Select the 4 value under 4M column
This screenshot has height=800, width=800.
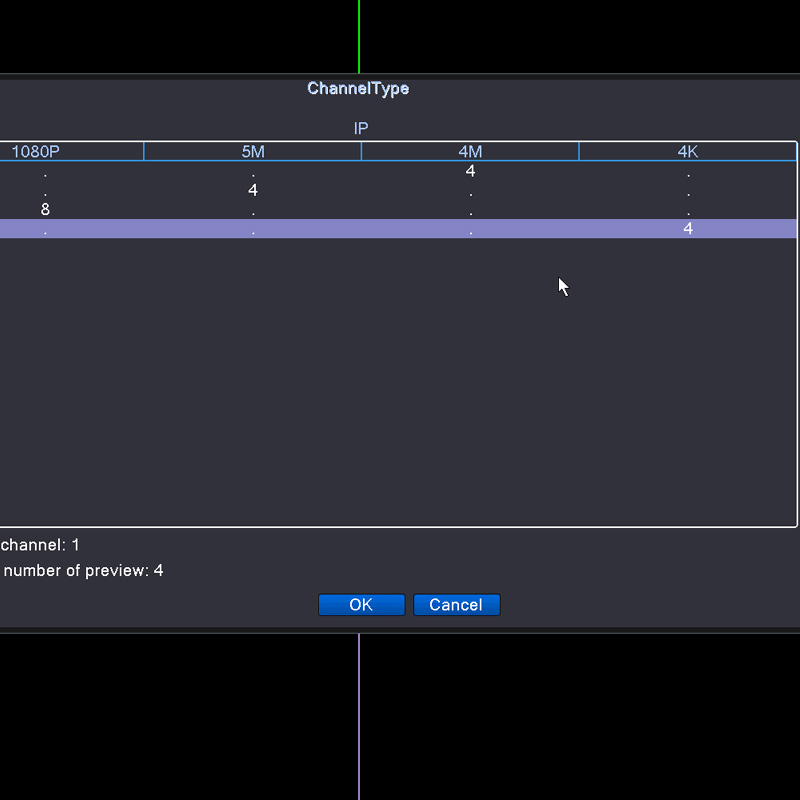point(470,171)
